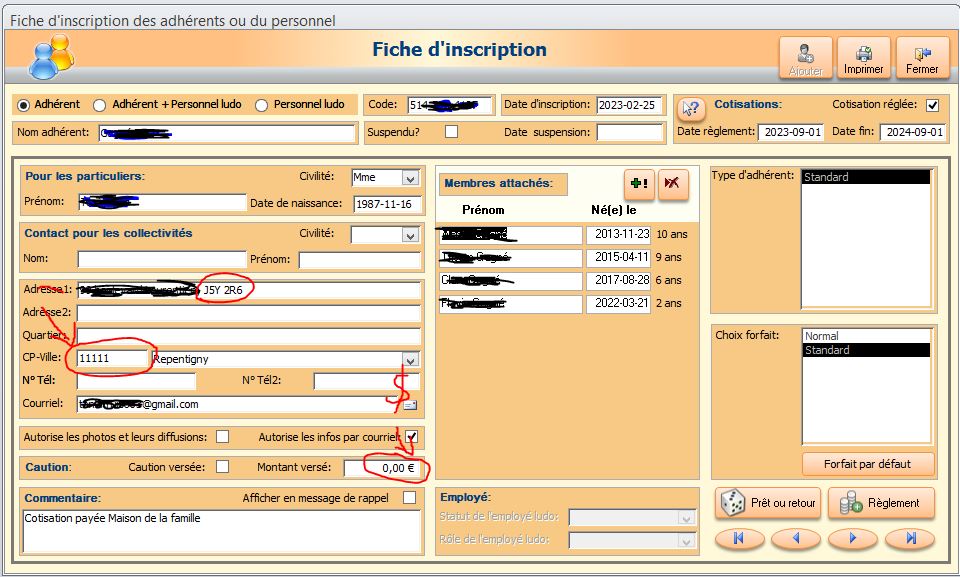Click the Imprimer printer button
960x577 pixels.
tap(863, 59)
